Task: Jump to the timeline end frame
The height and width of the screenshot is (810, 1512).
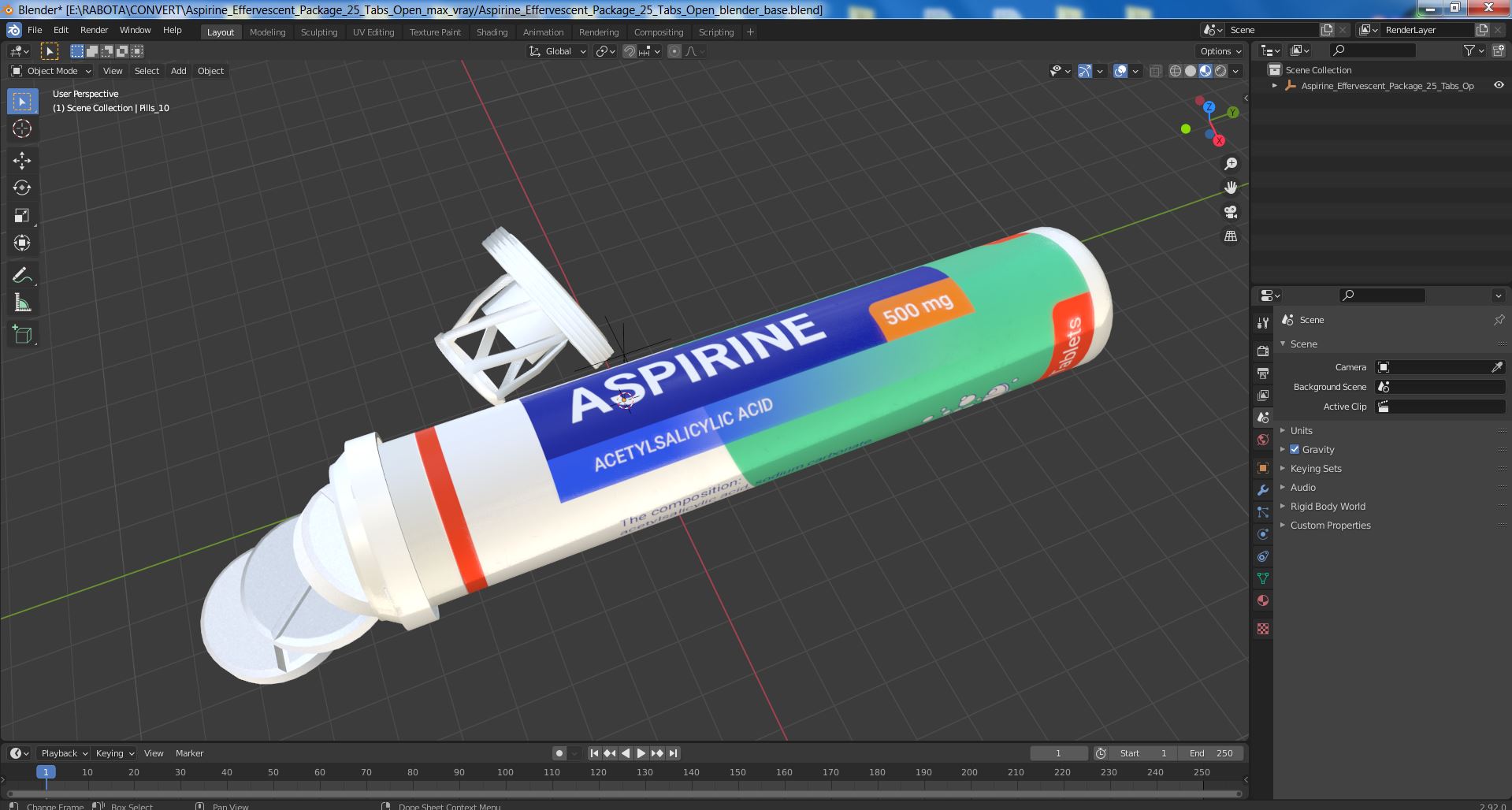Action: tap(673, 753)
